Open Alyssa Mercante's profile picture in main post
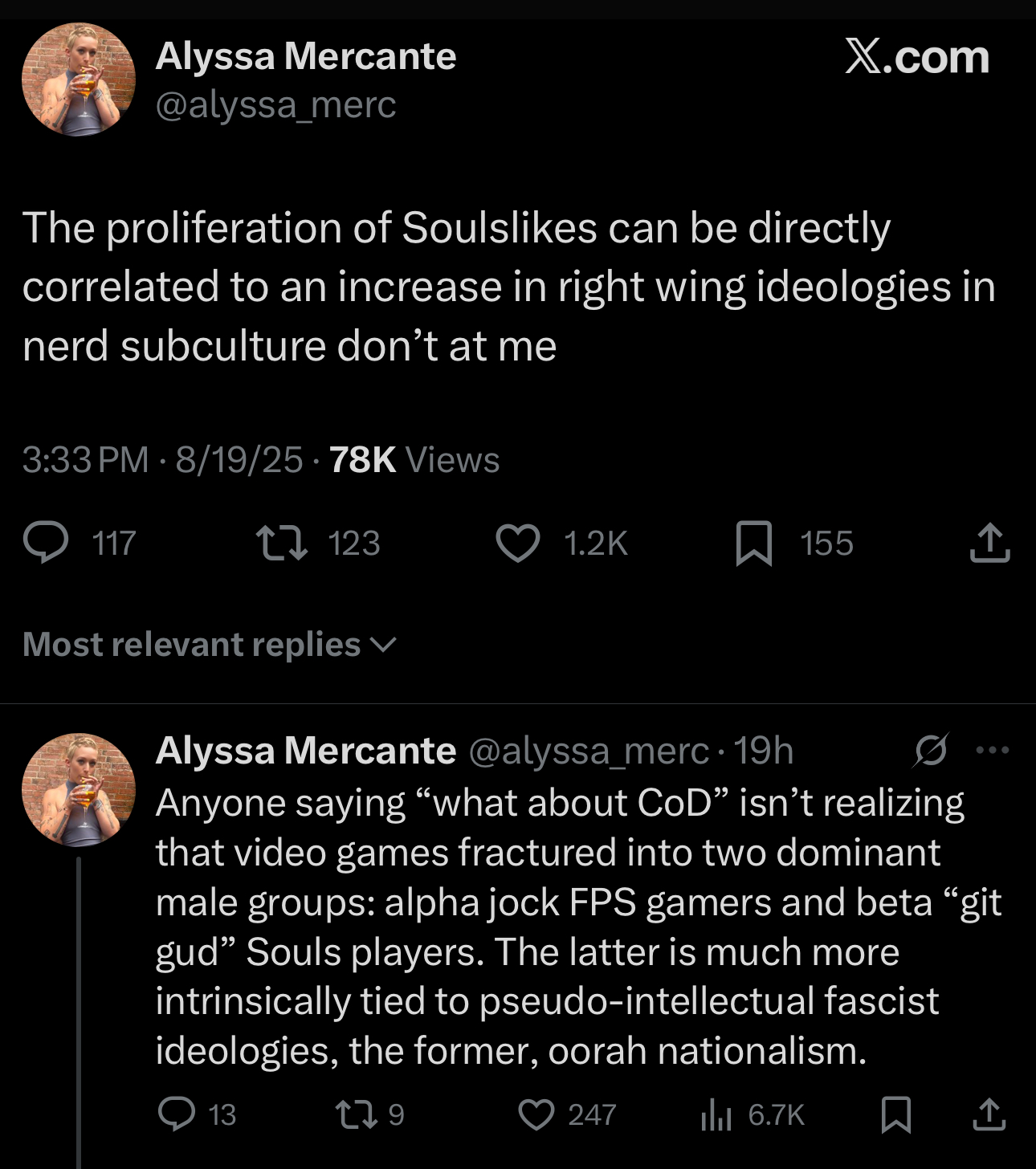The width and height of the screenshot is (1036, 1169). coord(78,79)
